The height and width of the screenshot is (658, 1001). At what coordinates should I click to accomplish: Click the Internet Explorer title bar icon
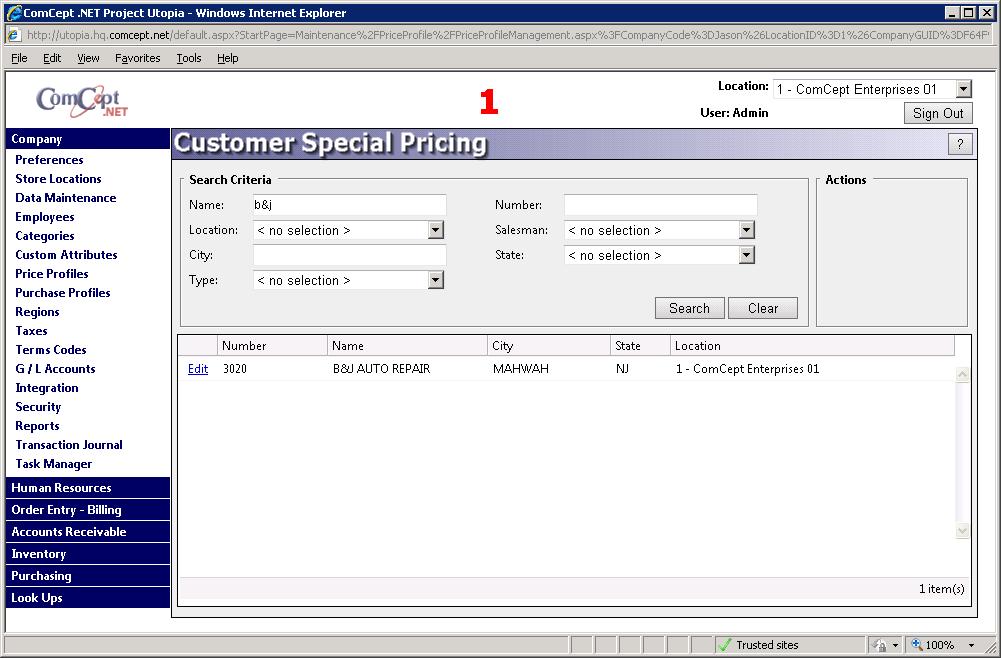(x=13, y=13)
